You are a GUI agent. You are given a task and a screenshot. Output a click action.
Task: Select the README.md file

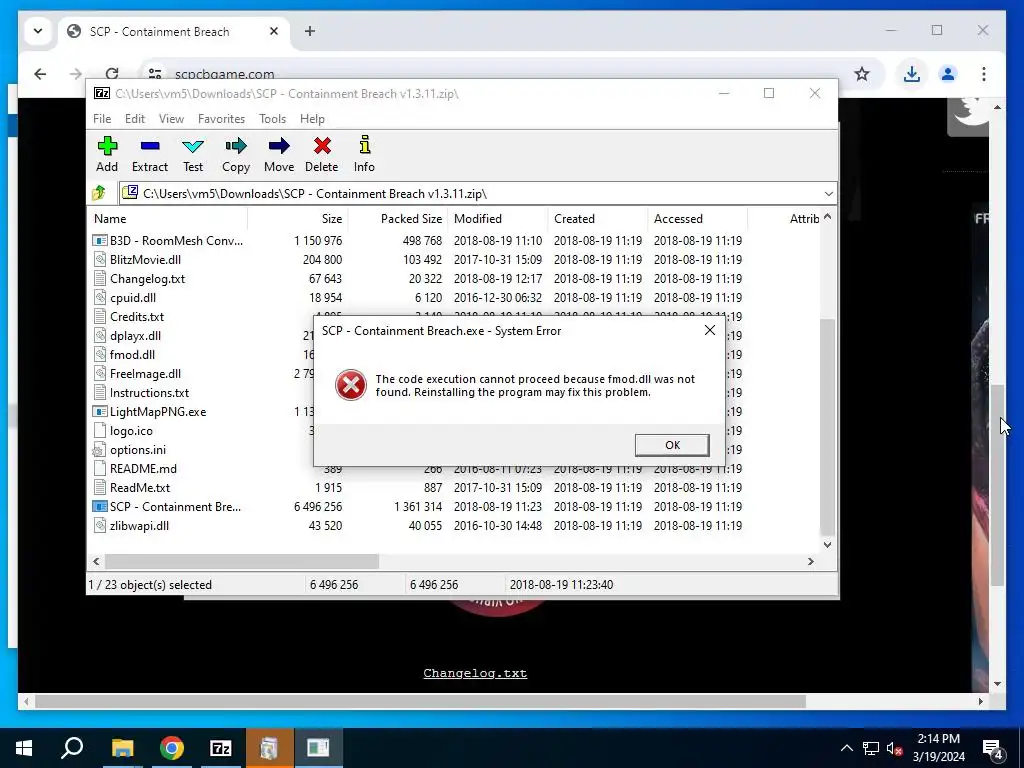click(x=143, y=469)
